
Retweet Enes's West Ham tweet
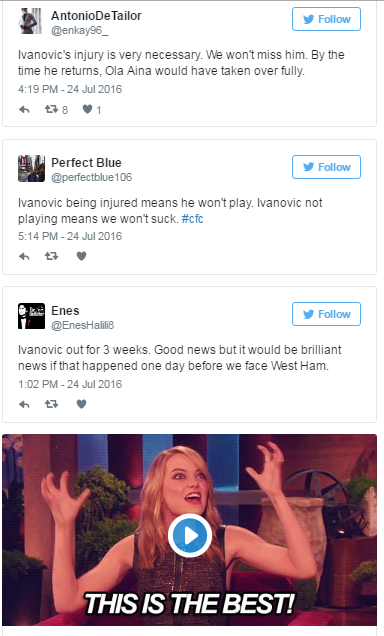51,404
